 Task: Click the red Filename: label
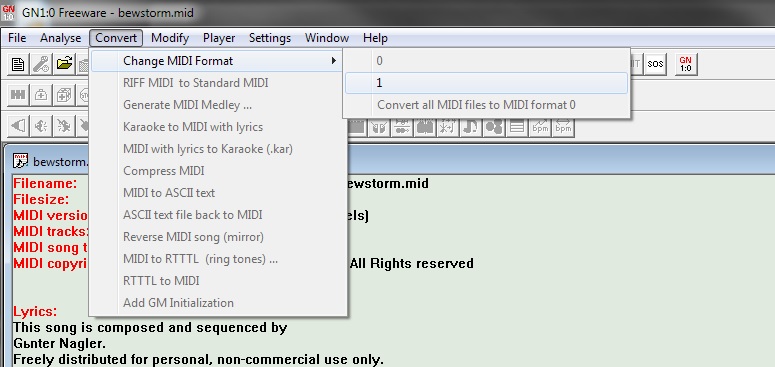(45, 184)
